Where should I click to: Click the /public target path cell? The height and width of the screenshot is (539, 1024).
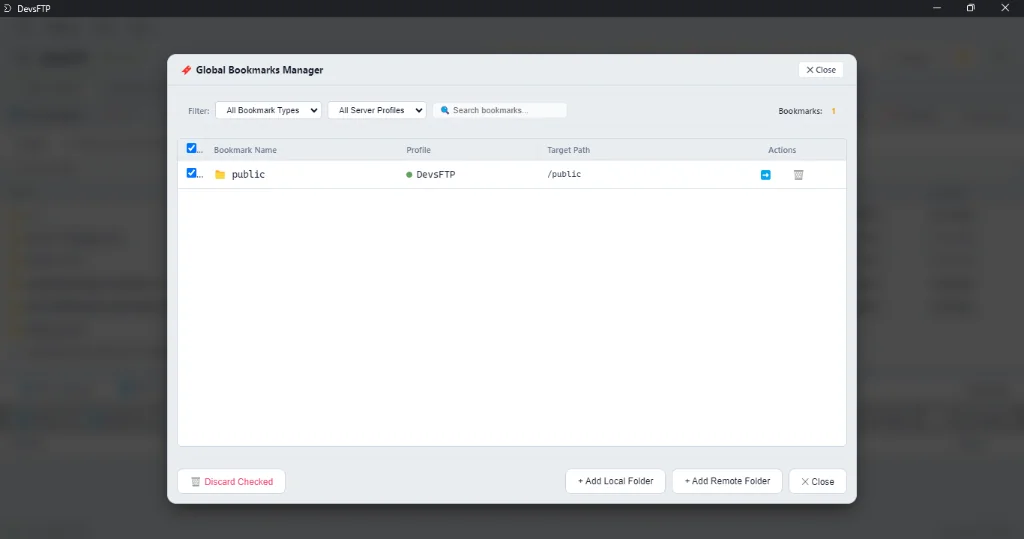[x=564, y=174]
